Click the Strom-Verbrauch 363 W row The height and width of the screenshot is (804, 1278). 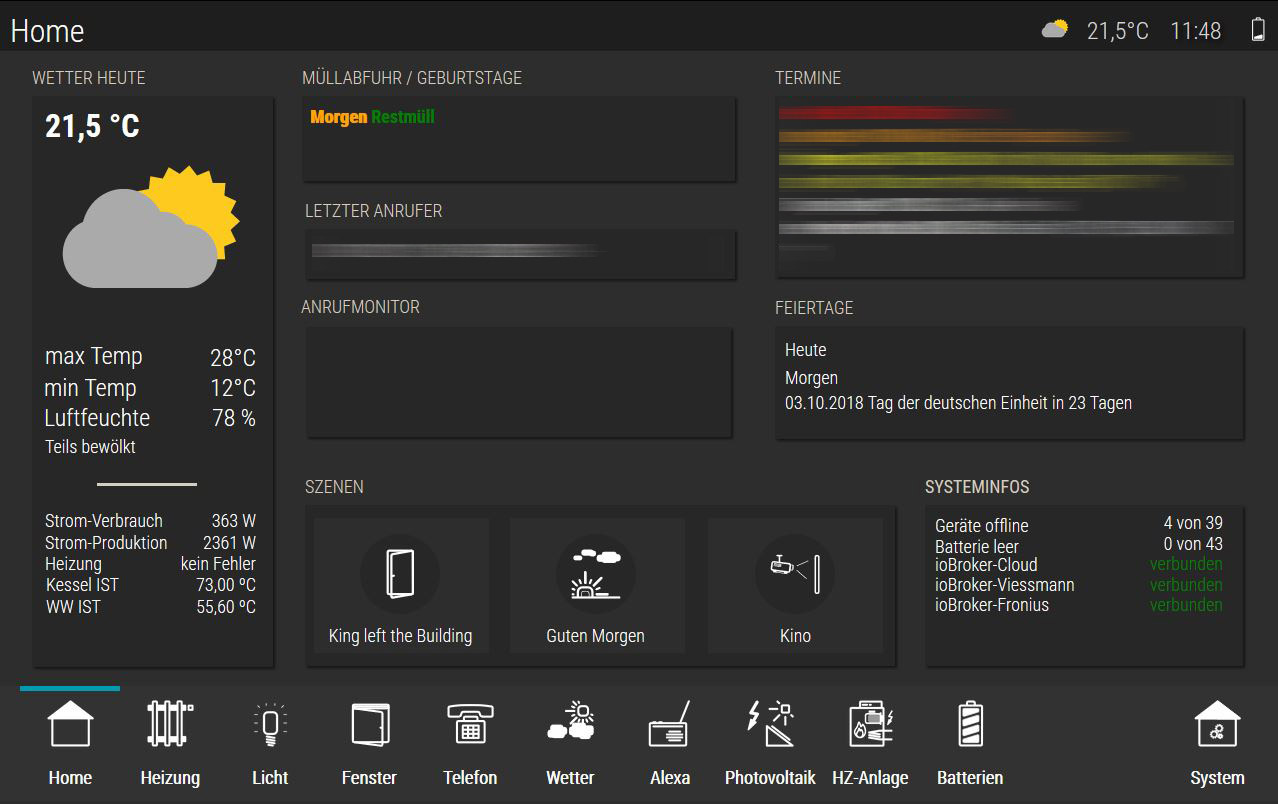pyautogui.click(x=150, y=521)
